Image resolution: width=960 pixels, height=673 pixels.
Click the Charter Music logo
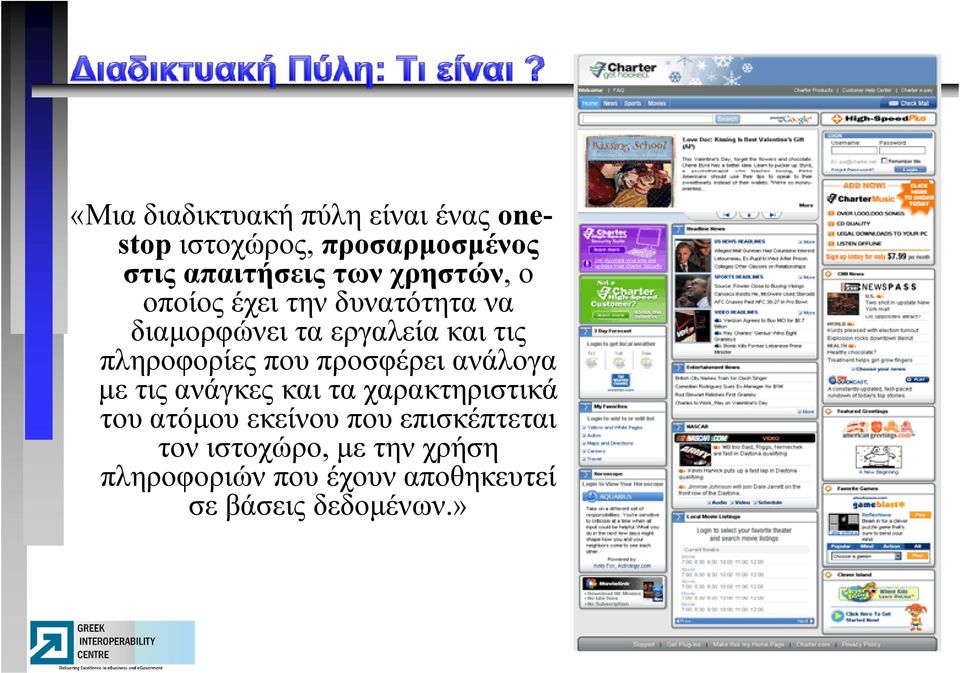(x=860, y=198)
